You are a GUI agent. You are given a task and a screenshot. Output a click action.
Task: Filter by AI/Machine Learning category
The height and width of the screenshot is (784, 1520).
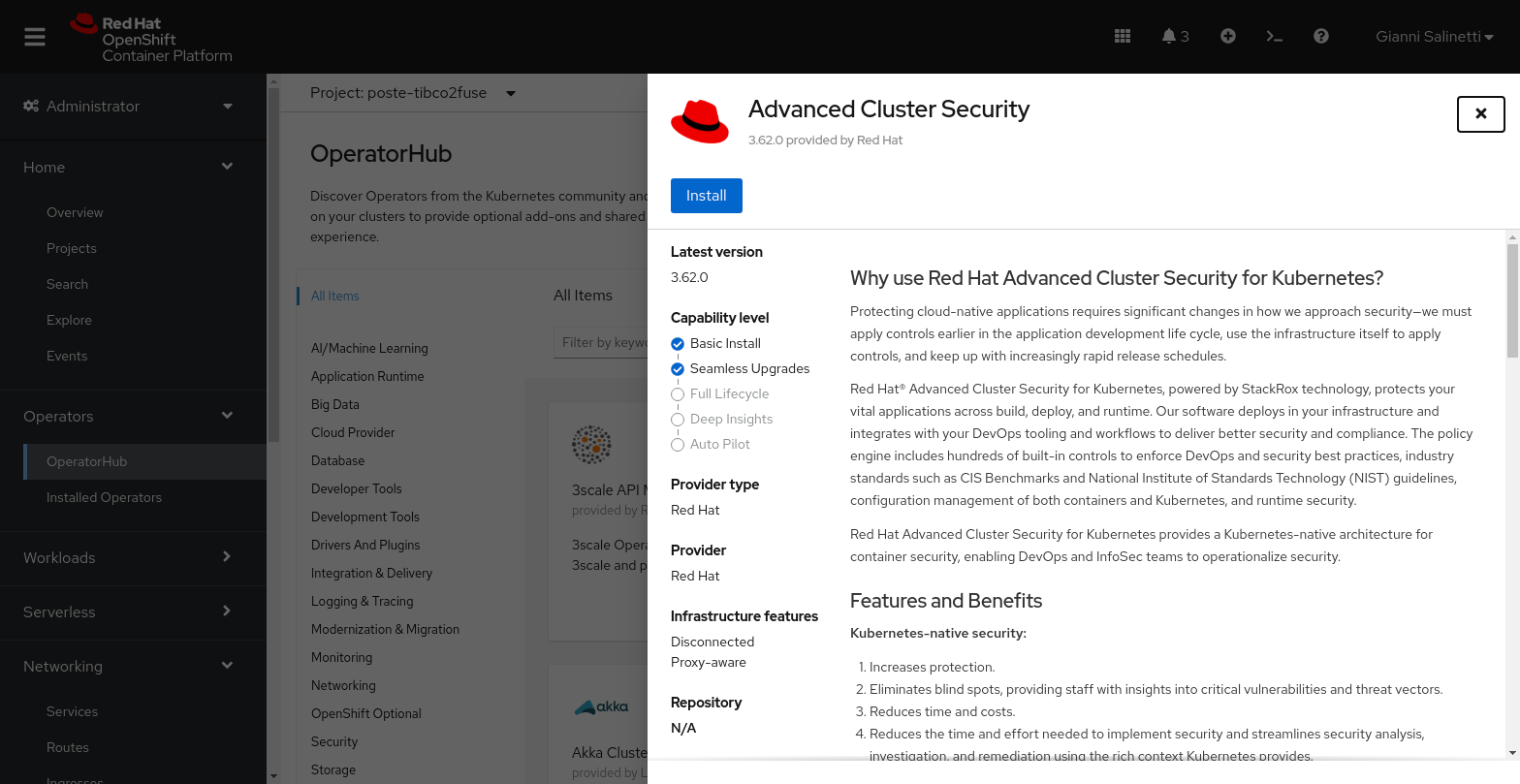[369, 348]
